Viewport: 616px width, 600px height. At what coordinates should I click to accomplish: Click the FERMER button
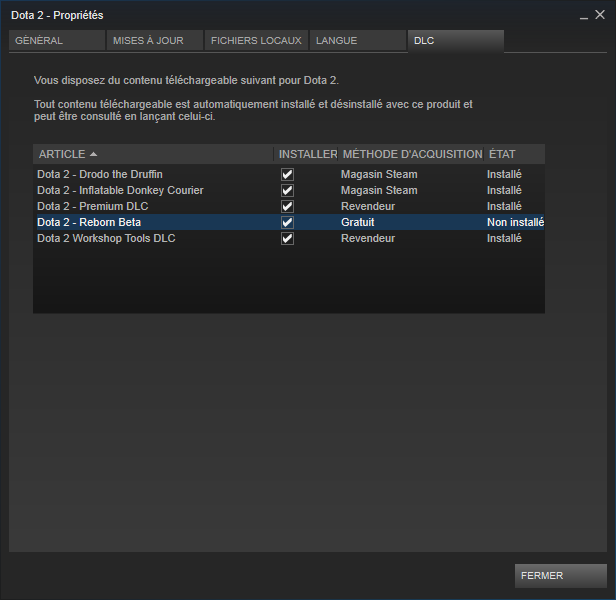pyautogui.click(x=561, y=576)
